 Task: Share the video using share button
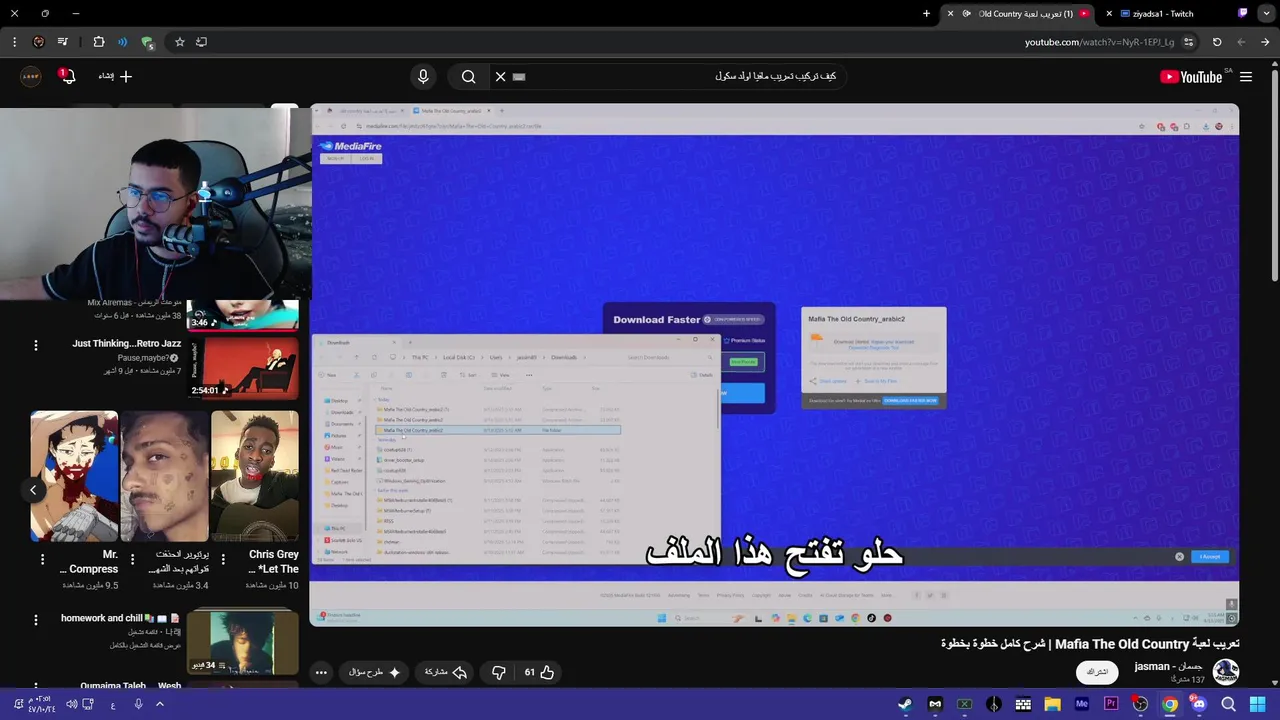pos(446,672)
